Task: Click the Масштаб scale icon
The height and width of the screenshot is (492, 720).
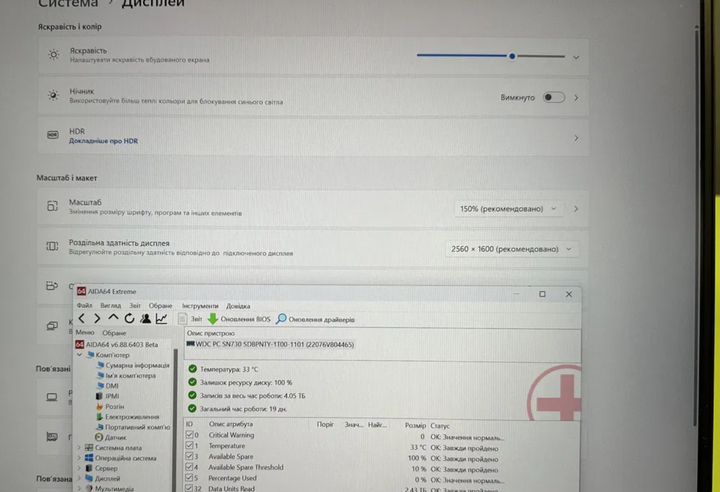Action: (52, 206)
